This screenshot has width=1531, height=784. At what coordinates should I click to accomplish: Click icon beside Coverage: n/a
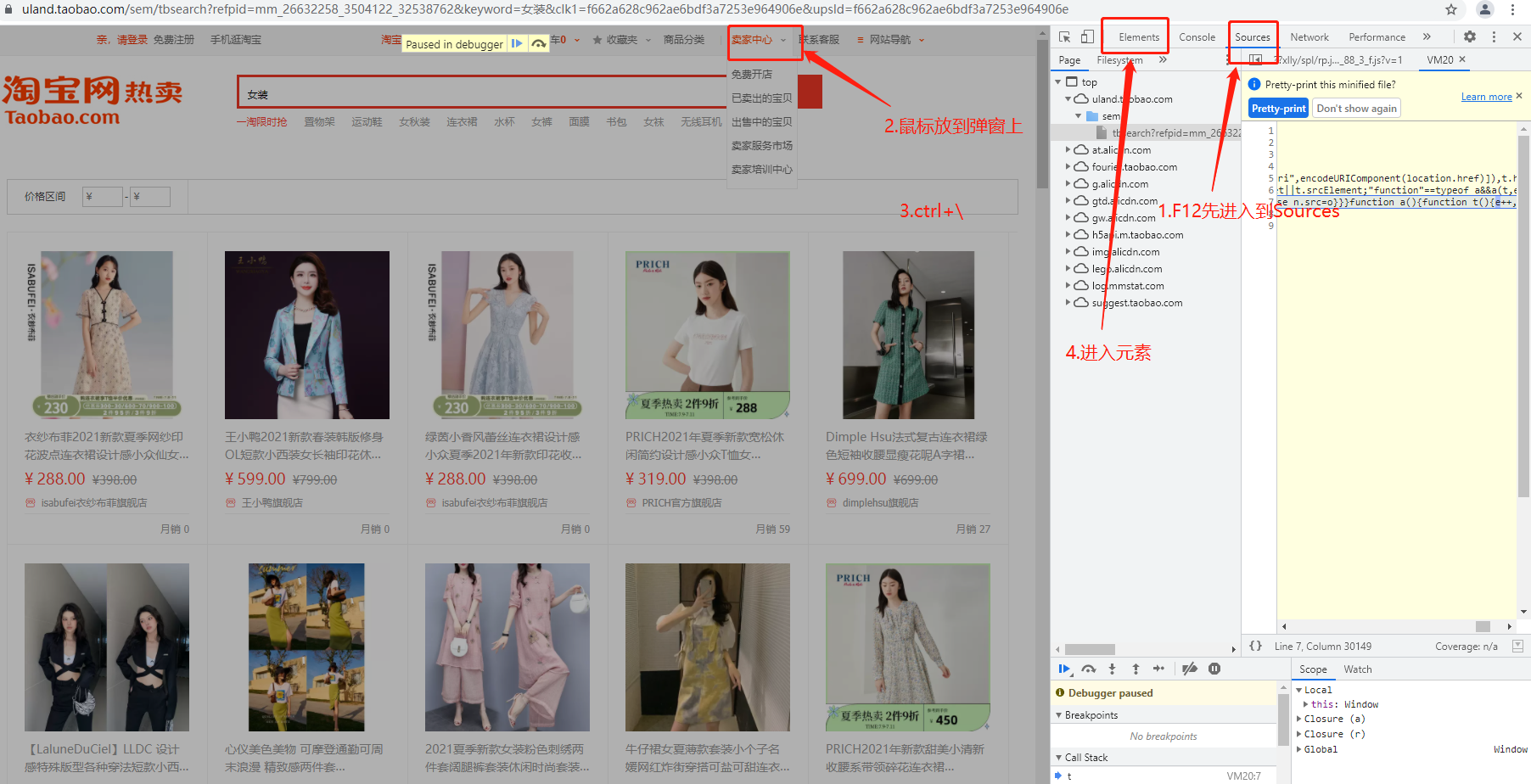pos(1518,646)
